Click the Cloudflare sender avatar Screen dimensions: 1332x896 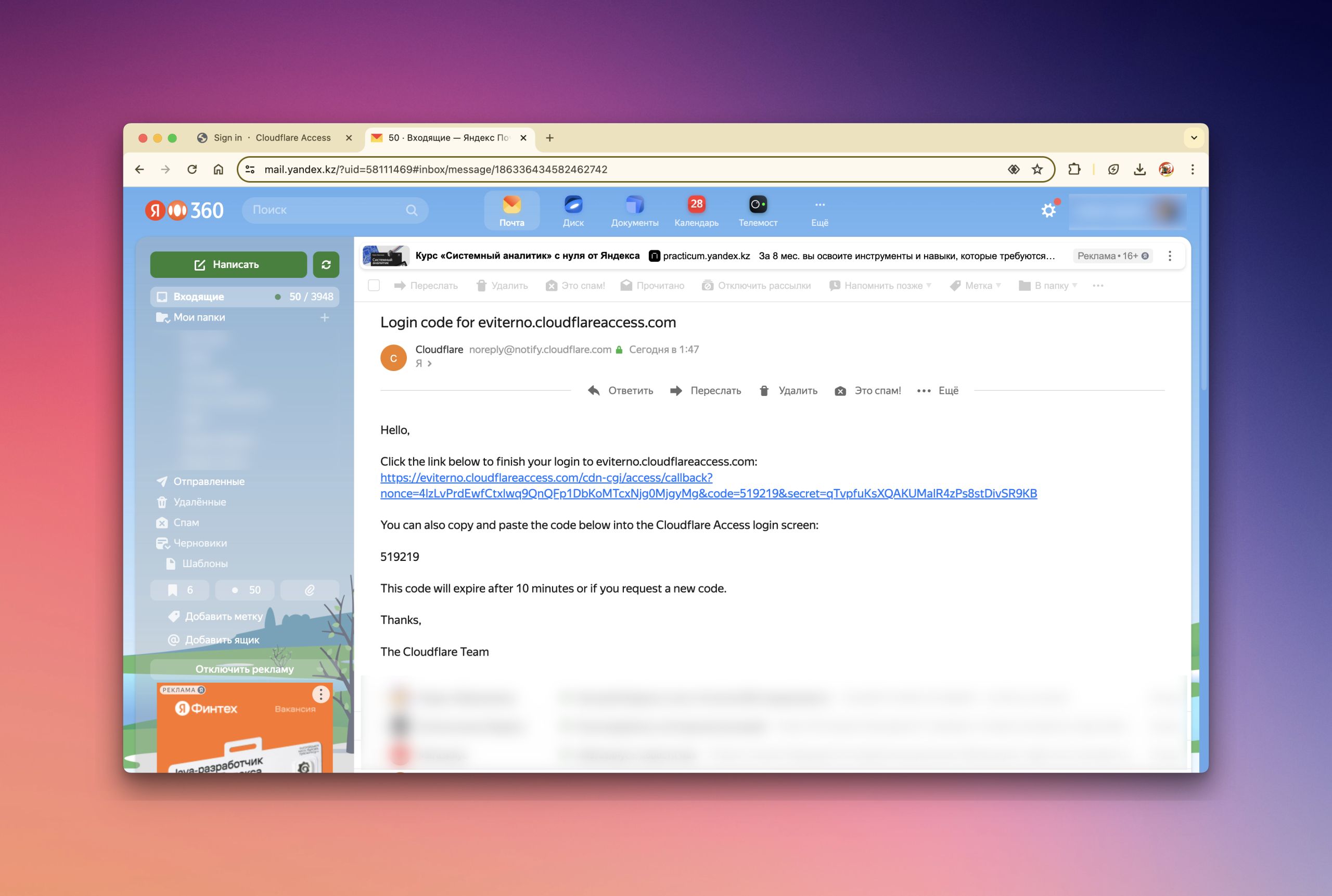click(394, 357)
